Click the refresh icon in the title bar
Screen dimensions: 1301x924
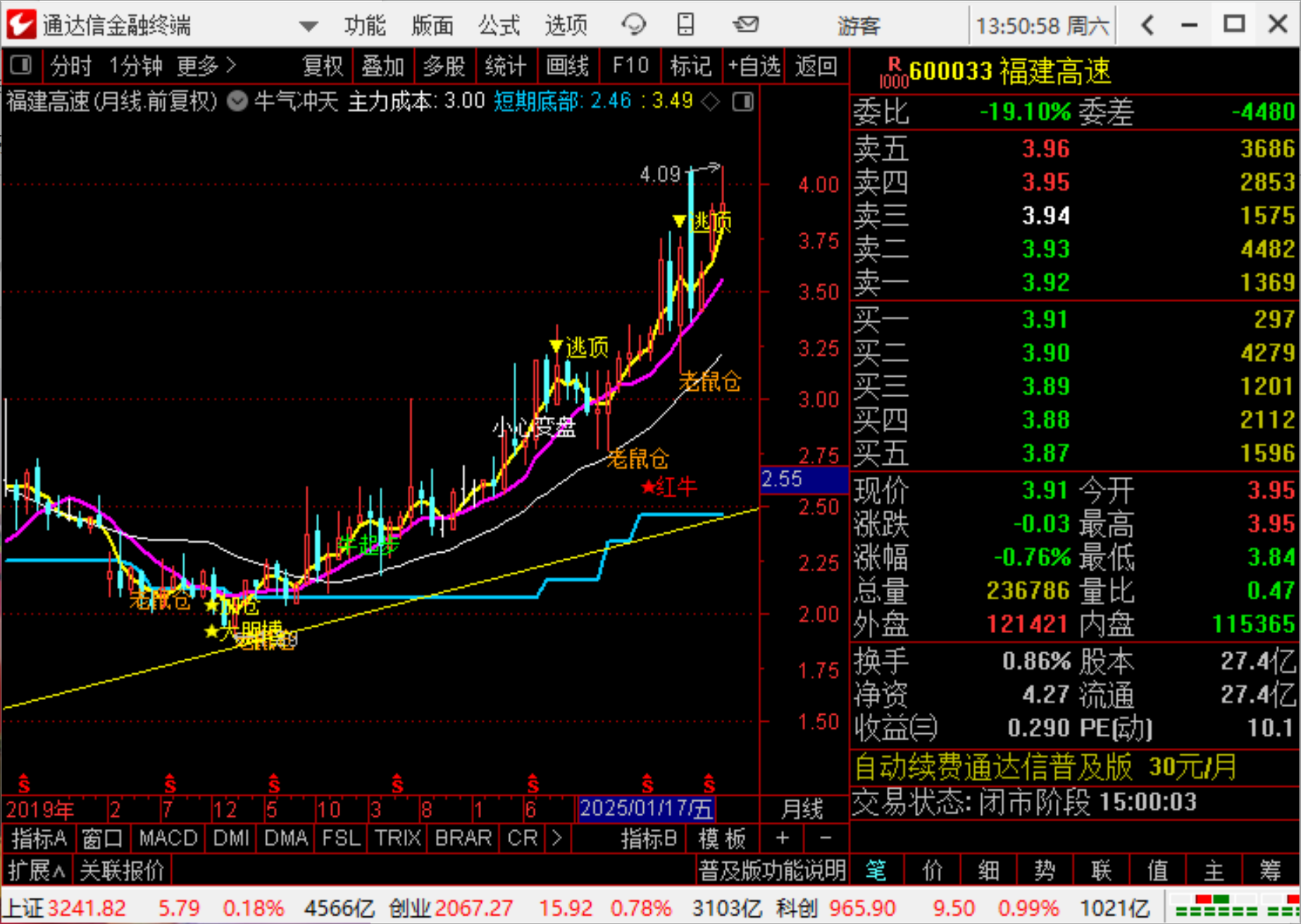pyautogui.click(x=633, y=25)
